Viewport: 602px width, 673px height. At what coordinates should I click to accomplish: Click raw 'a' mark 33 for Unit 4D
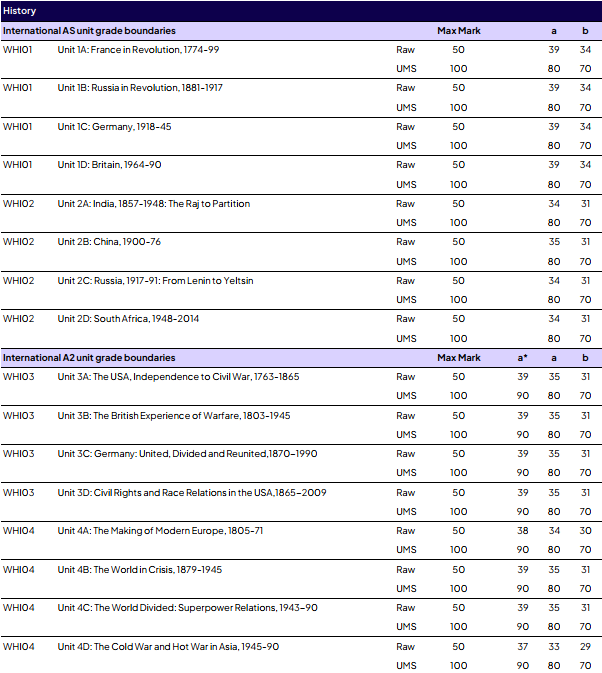pyautogui.click(x=554, y=647)
